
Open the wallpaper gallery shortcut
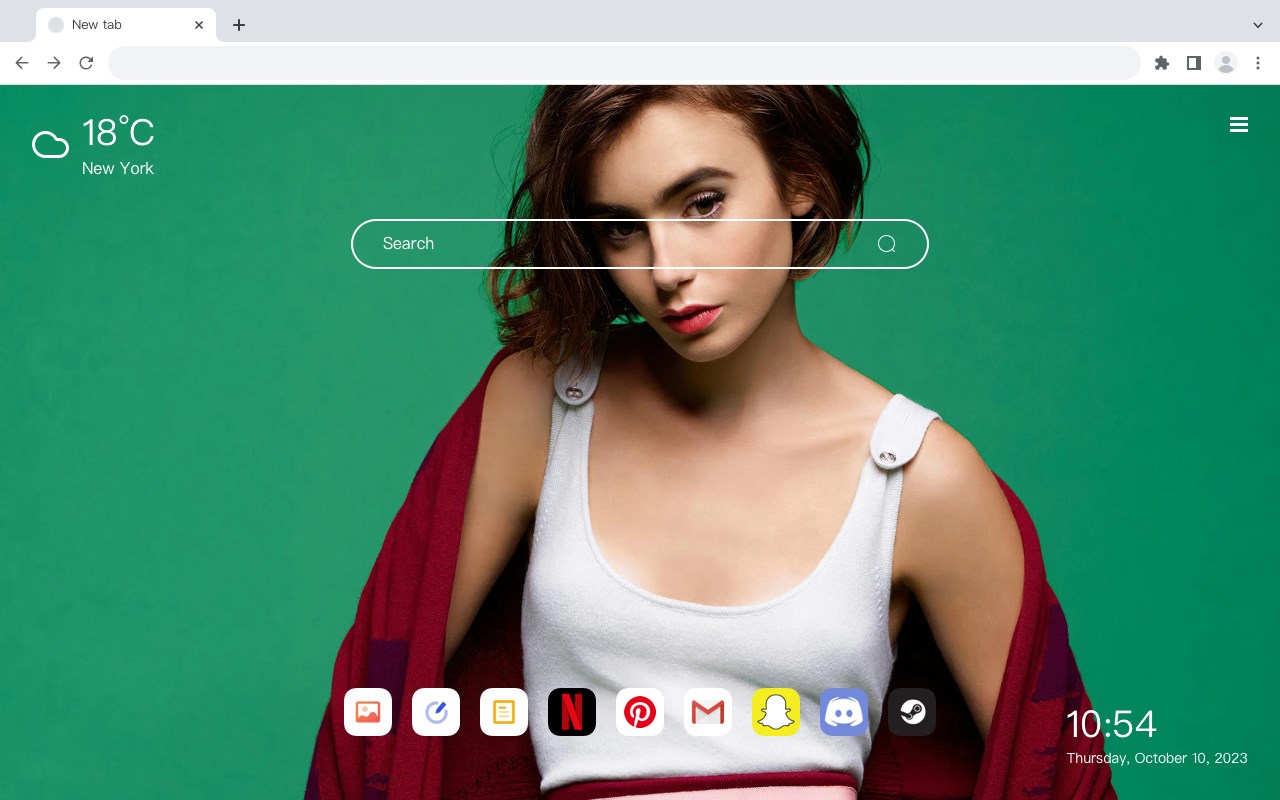[x=368, y=712]
